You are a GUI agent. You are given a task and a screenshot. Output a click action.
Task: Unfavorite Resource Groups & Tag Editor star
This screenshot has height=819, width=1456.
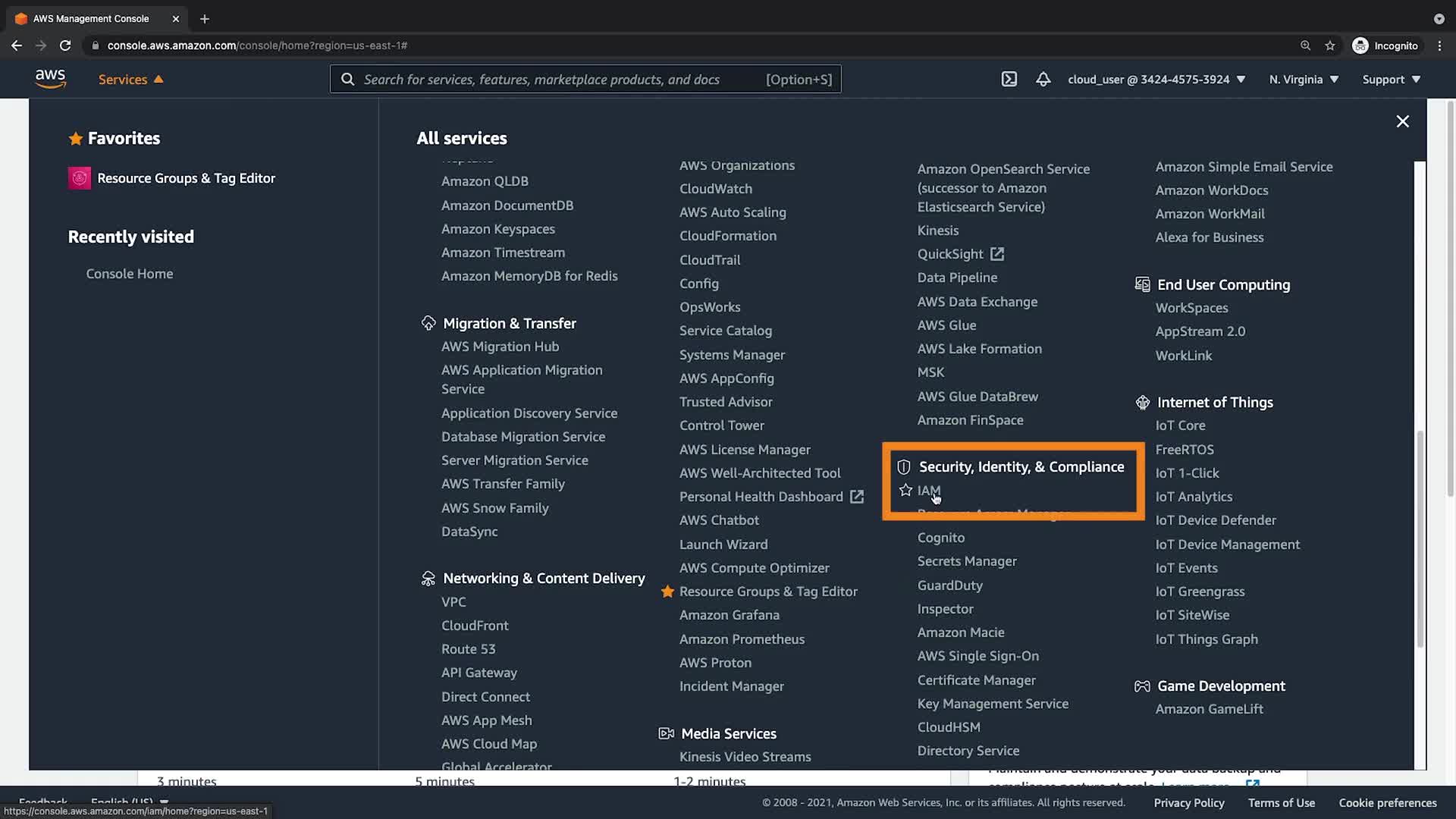[x=667, y=591]
